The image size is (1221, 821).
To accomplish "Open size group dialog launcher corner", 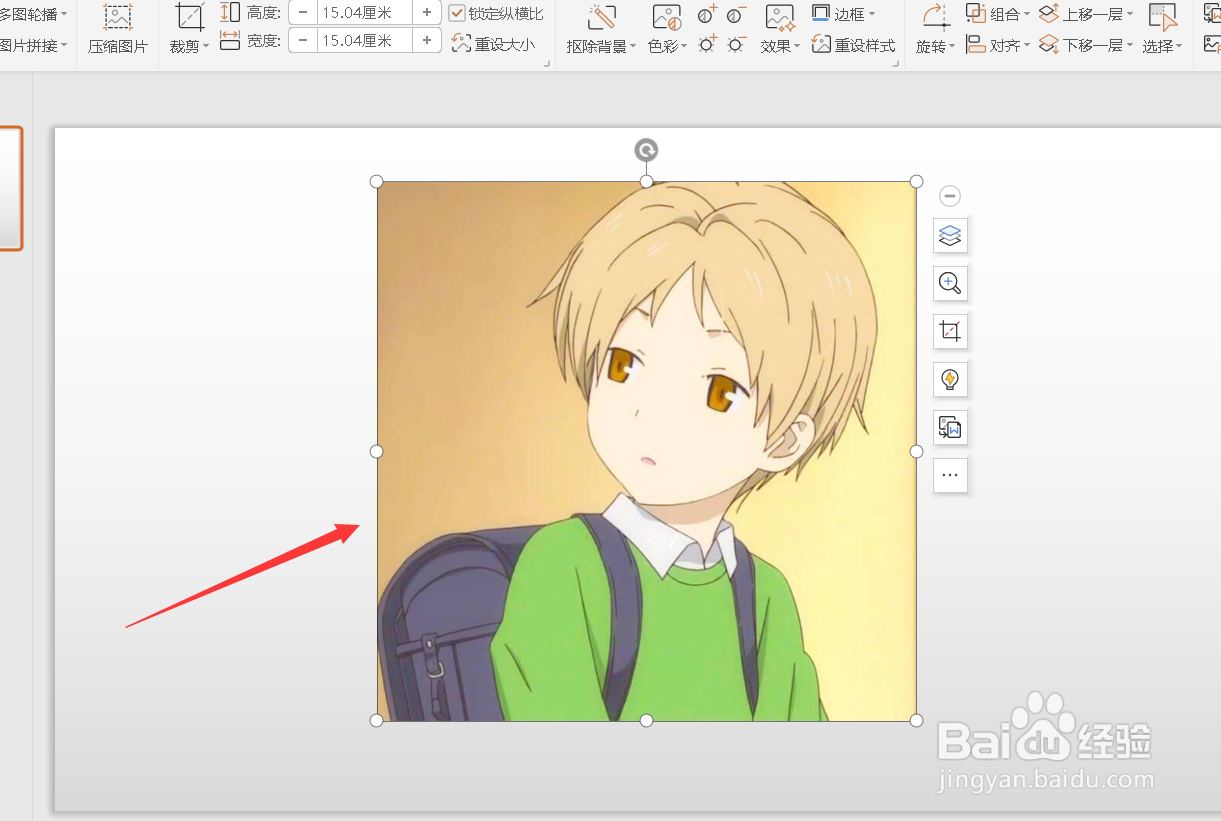I will click(547, 63).
